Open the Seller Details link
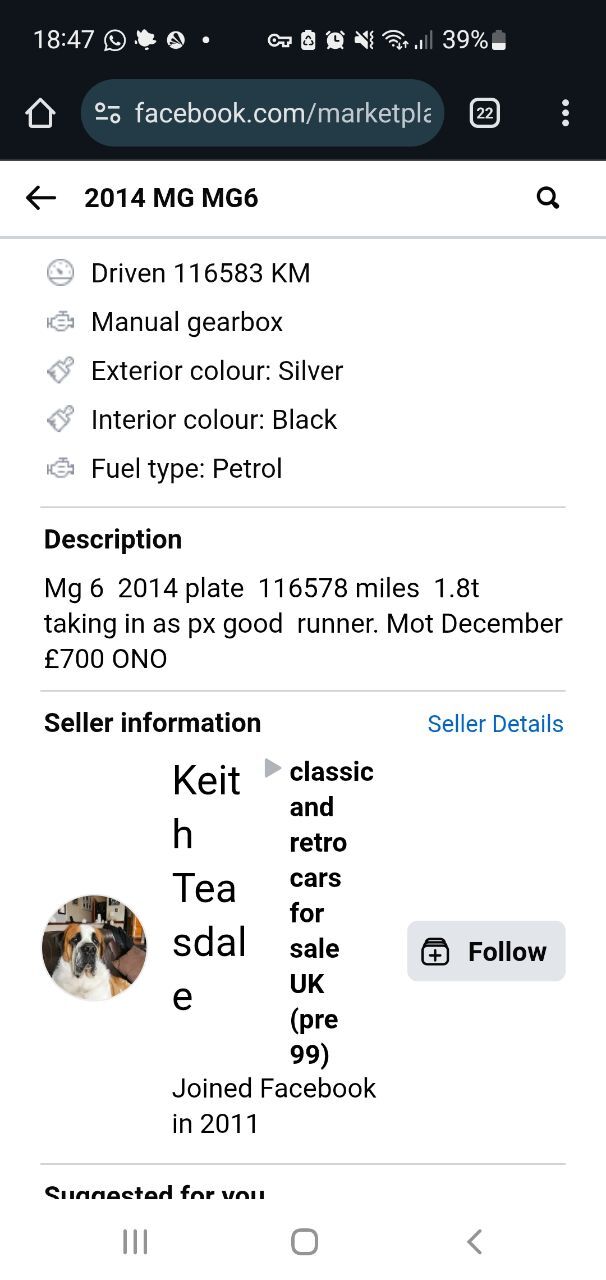Screen dimensions: 606x1280 tap(495, 724)
